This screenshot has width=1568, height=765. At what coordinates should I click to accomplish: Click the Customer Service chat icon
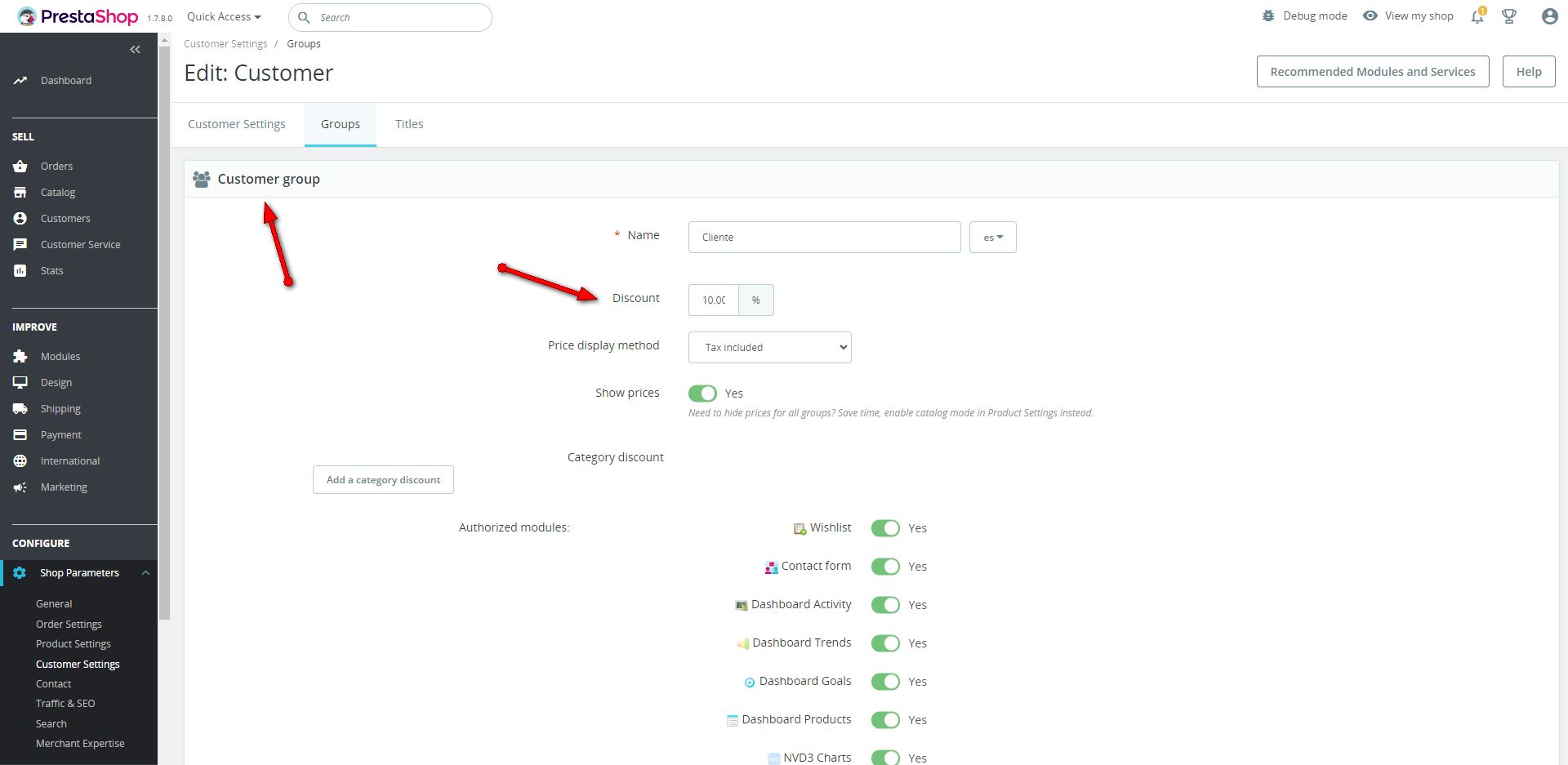point(20,244)
